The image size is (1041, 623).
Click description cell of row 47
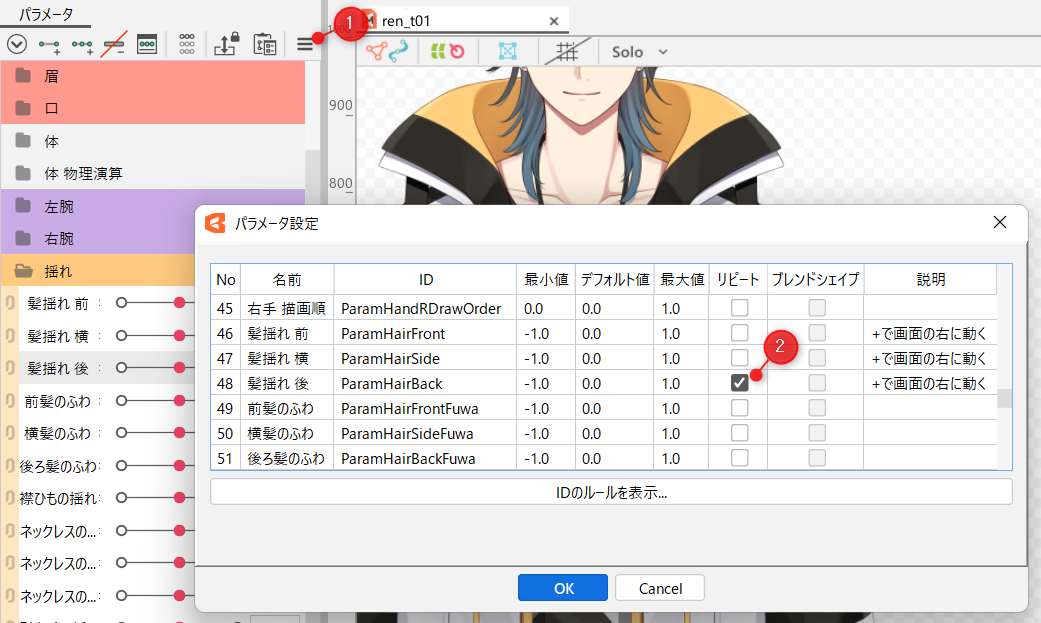point(930,358)
